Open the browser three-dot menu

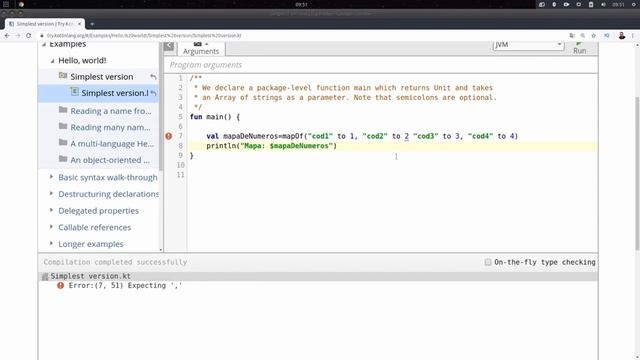point(633,36)
